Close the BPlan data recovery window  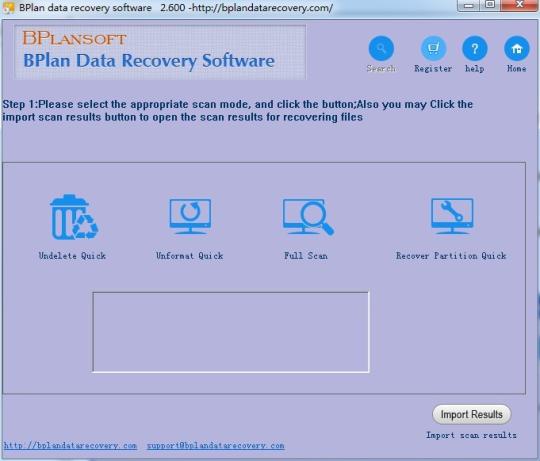tap(520, 5)
